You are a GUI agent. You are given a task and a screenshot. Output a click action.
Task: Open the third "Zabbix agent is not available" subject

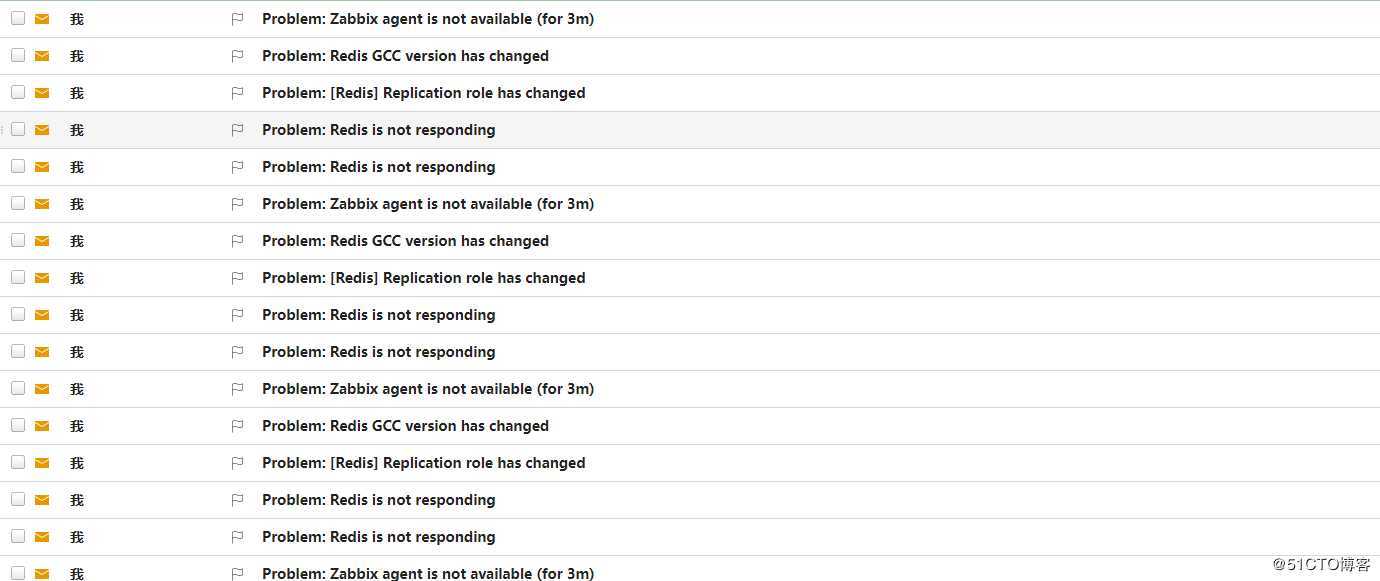coord(427,389)
